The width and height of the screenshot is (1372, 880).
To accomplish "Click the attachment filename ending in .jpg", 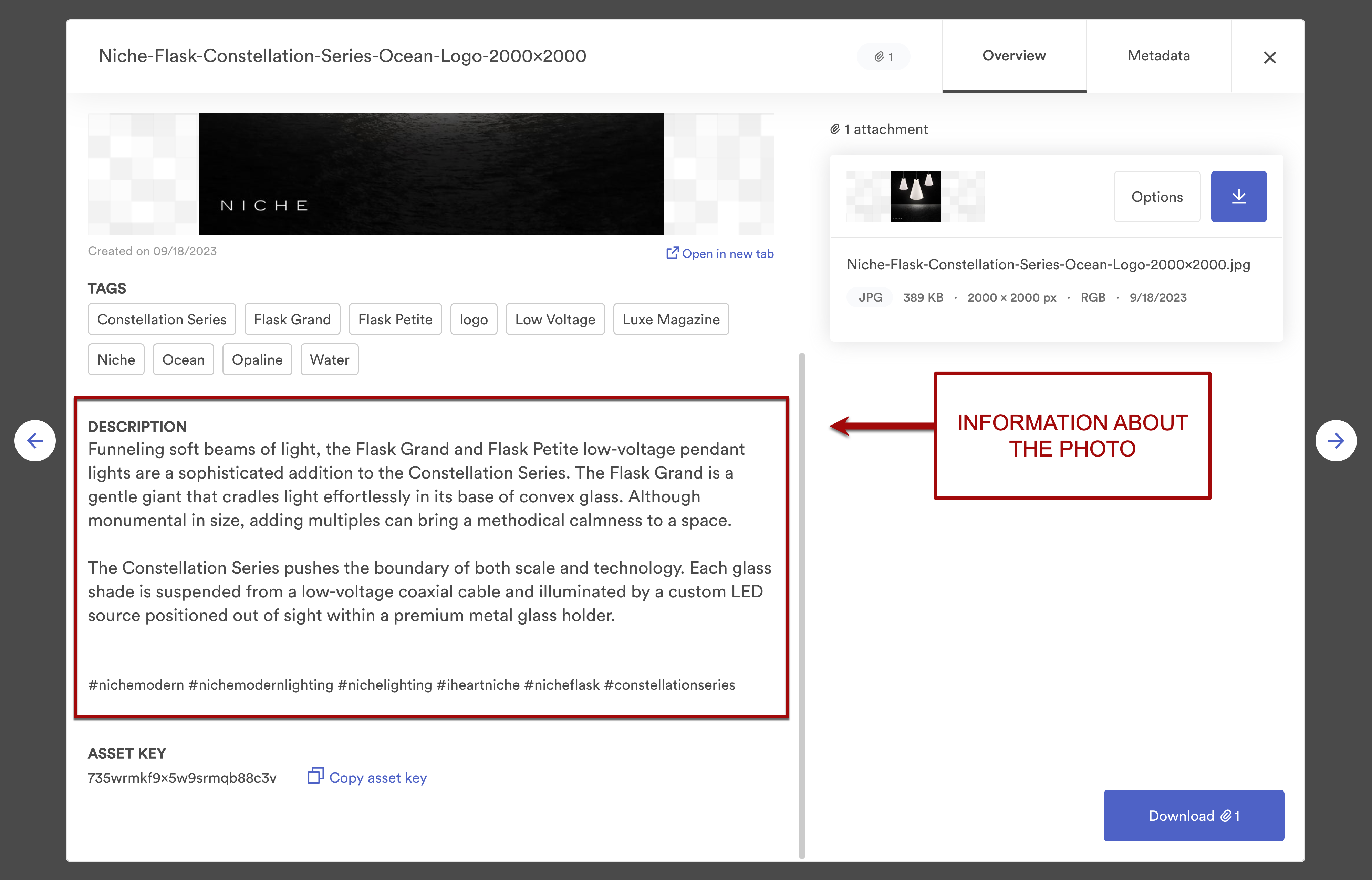I will [x=1048, y=264].
